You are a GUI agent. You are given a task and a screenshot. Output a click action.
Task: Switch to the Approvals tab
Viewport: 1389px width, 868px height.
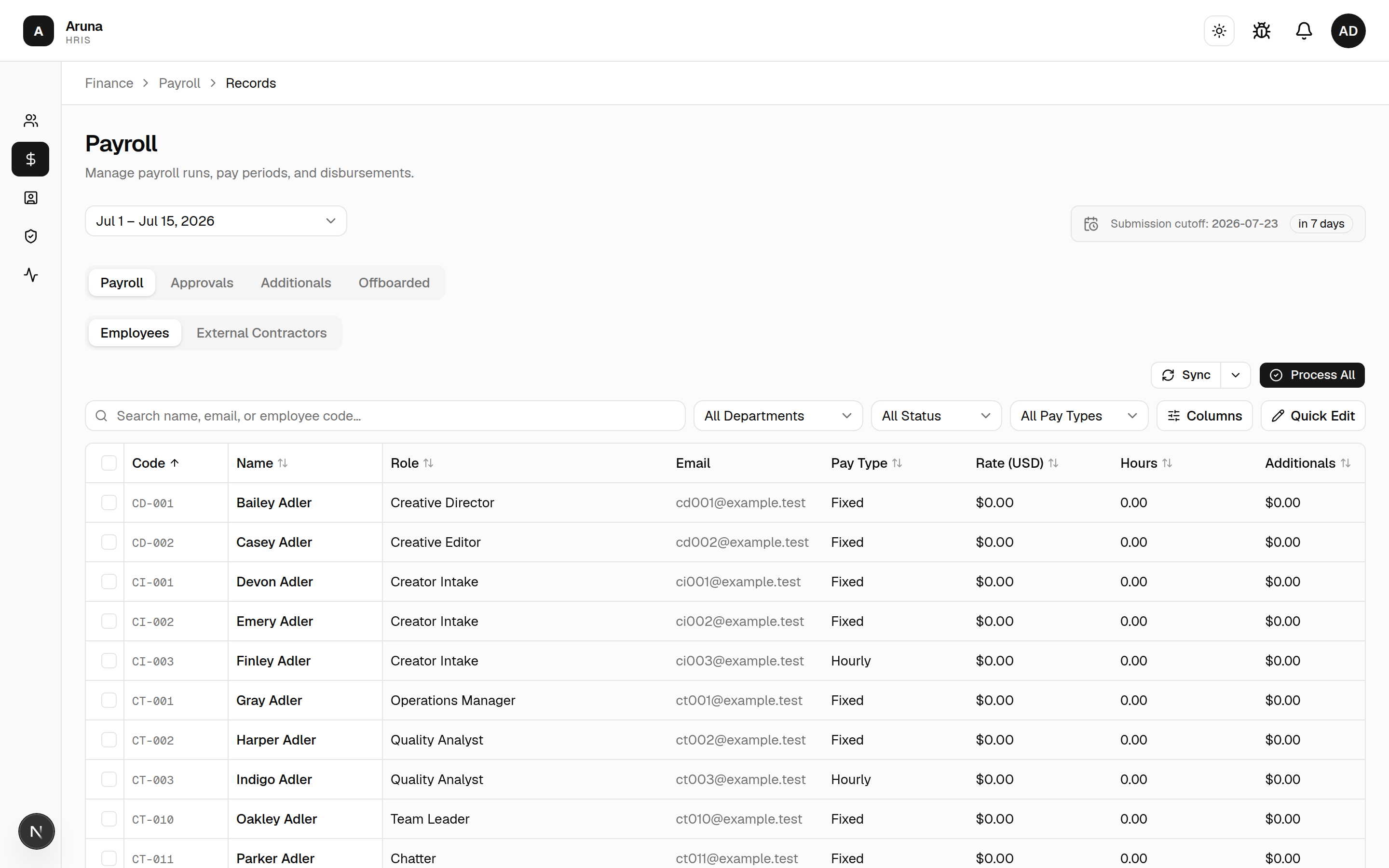(202, 283)
